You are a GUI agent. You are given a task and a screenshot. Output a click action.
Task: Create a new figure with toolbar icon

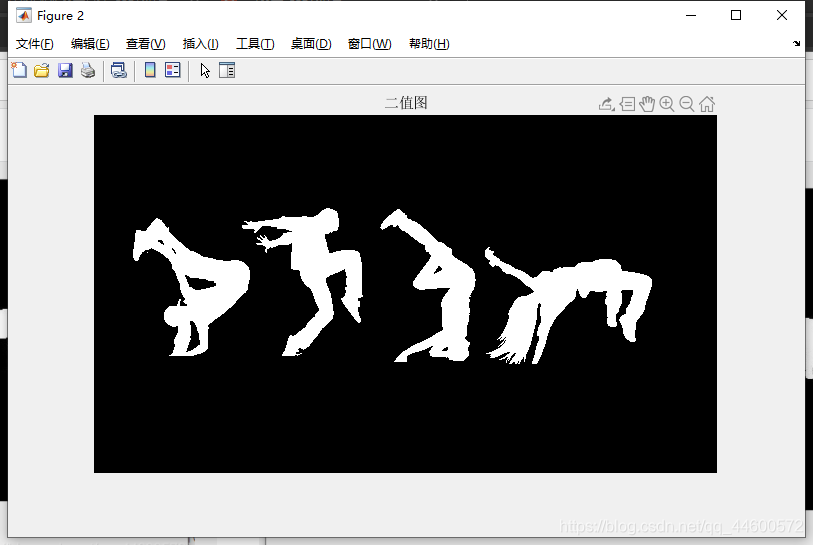(19, 70)
